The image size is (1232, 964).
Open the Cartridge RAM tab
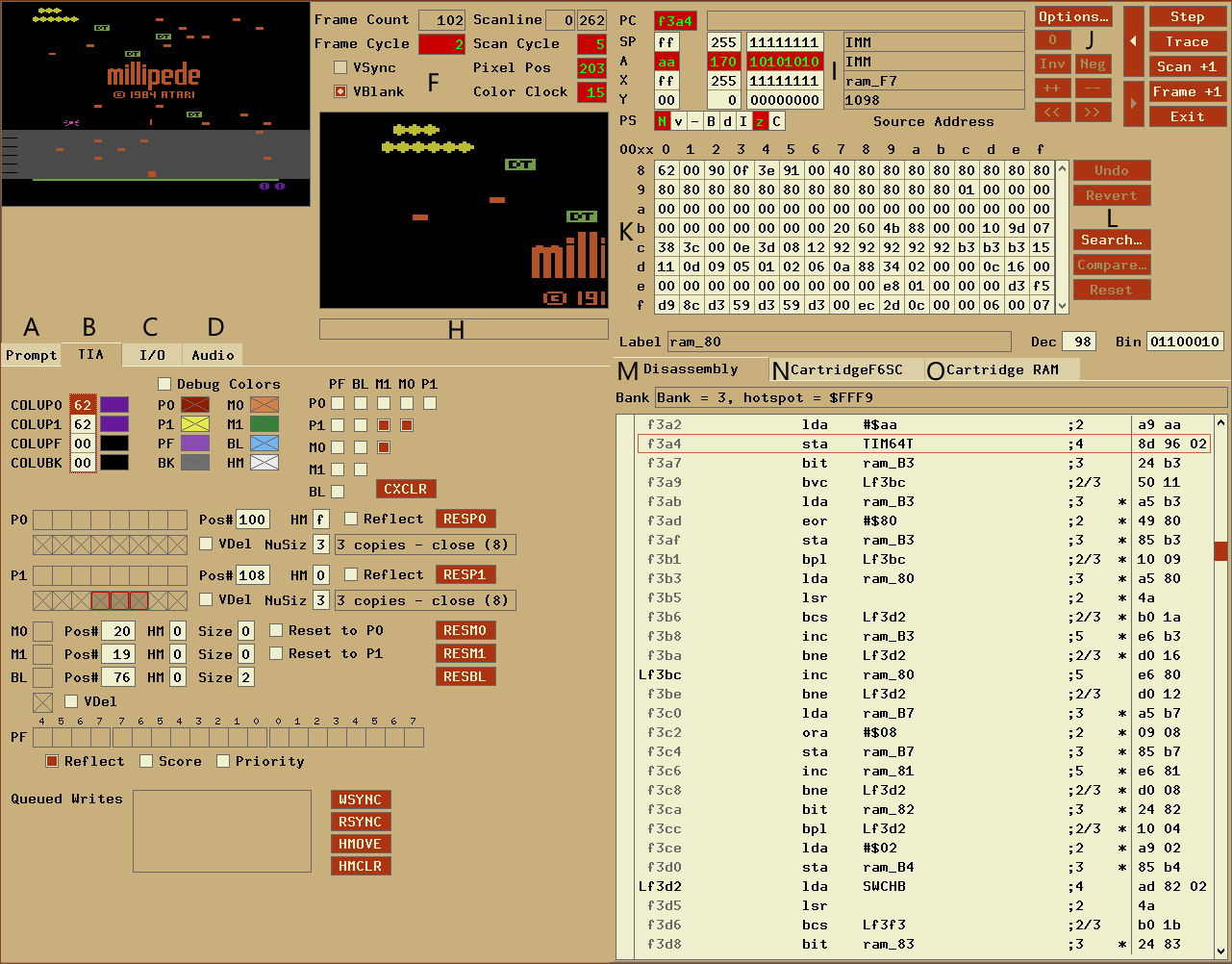point(1002,369)
